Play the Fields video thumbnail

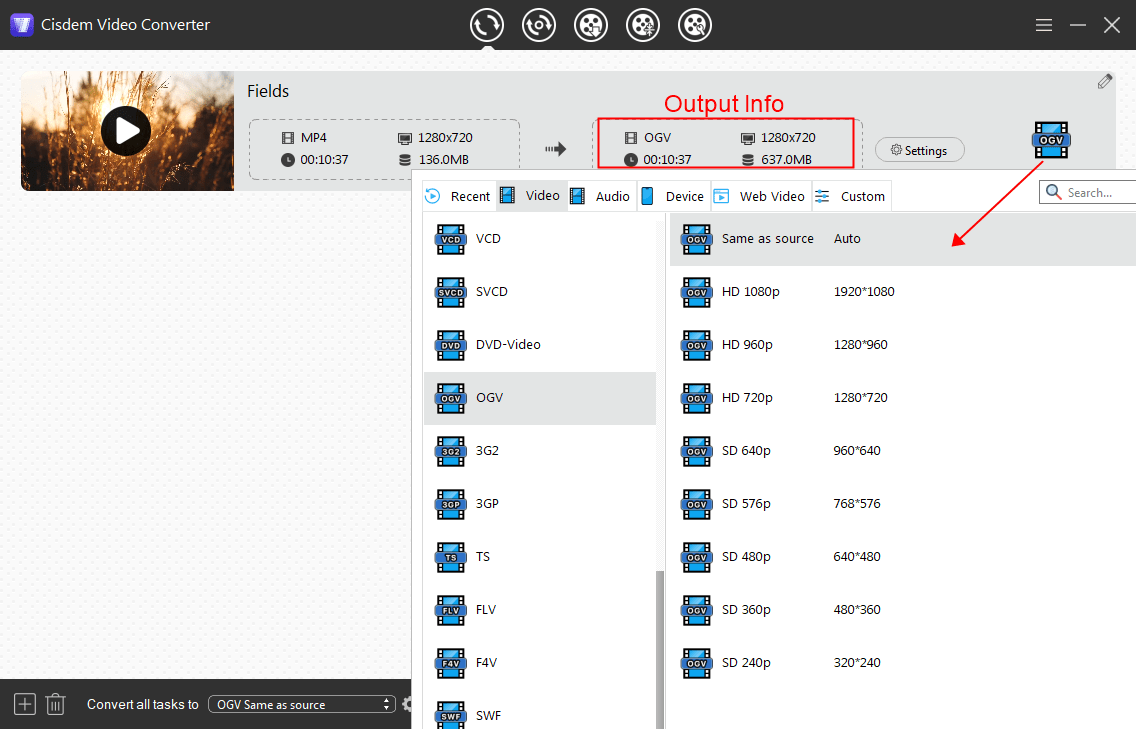tap(126, 131)
